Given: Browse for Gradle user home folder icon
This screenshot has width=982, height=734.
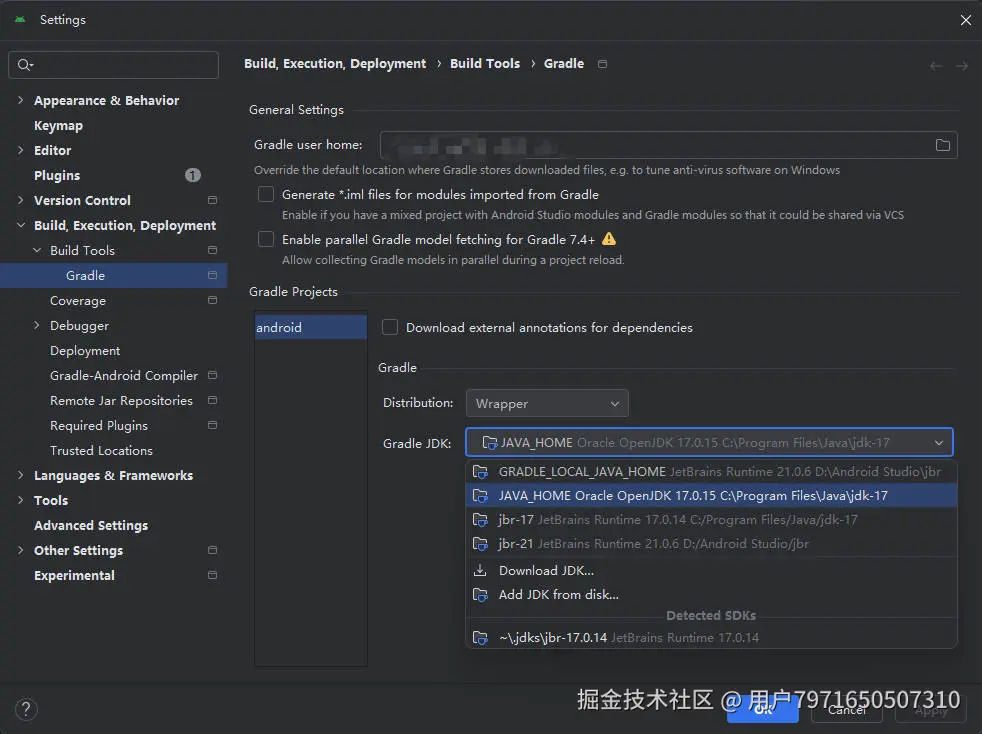Looking at the screenshot, I should click(x=942, y=145).
